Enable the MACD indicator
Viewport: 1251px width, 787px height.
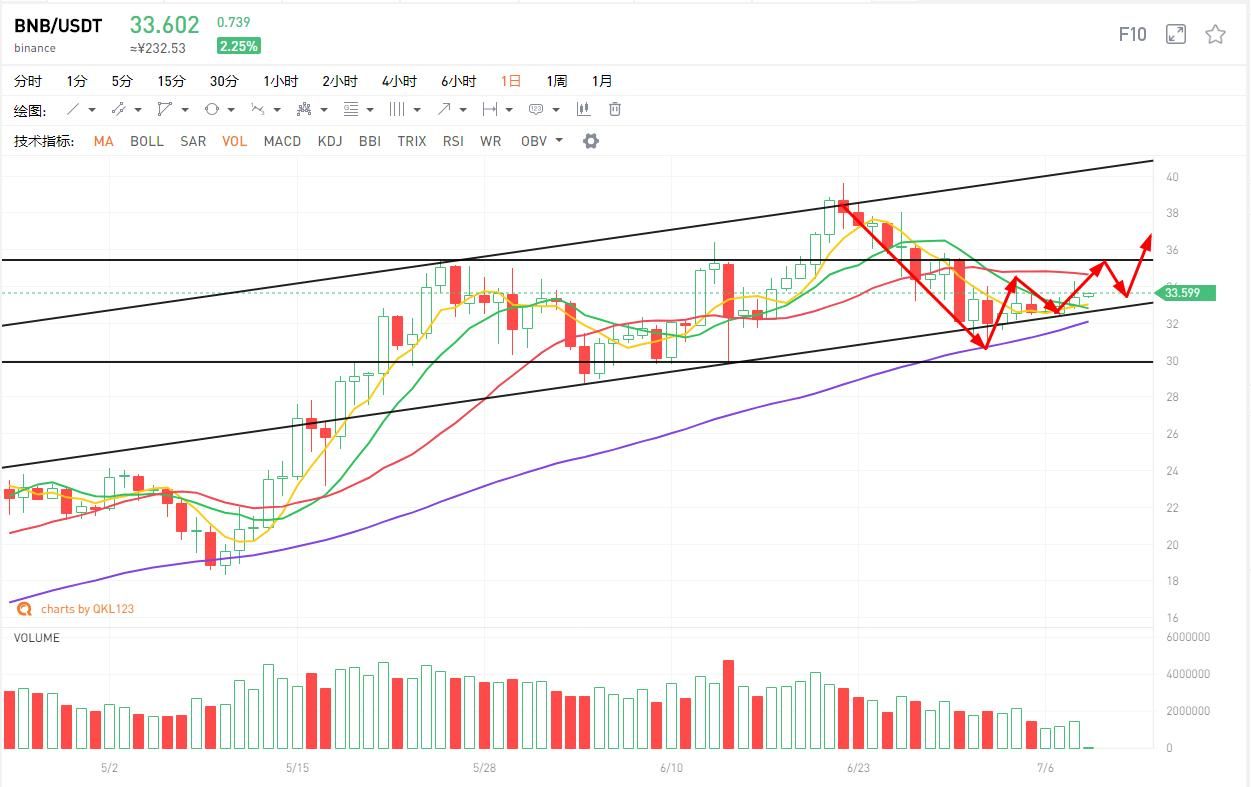pyautogui.click(x=282, y=141)
